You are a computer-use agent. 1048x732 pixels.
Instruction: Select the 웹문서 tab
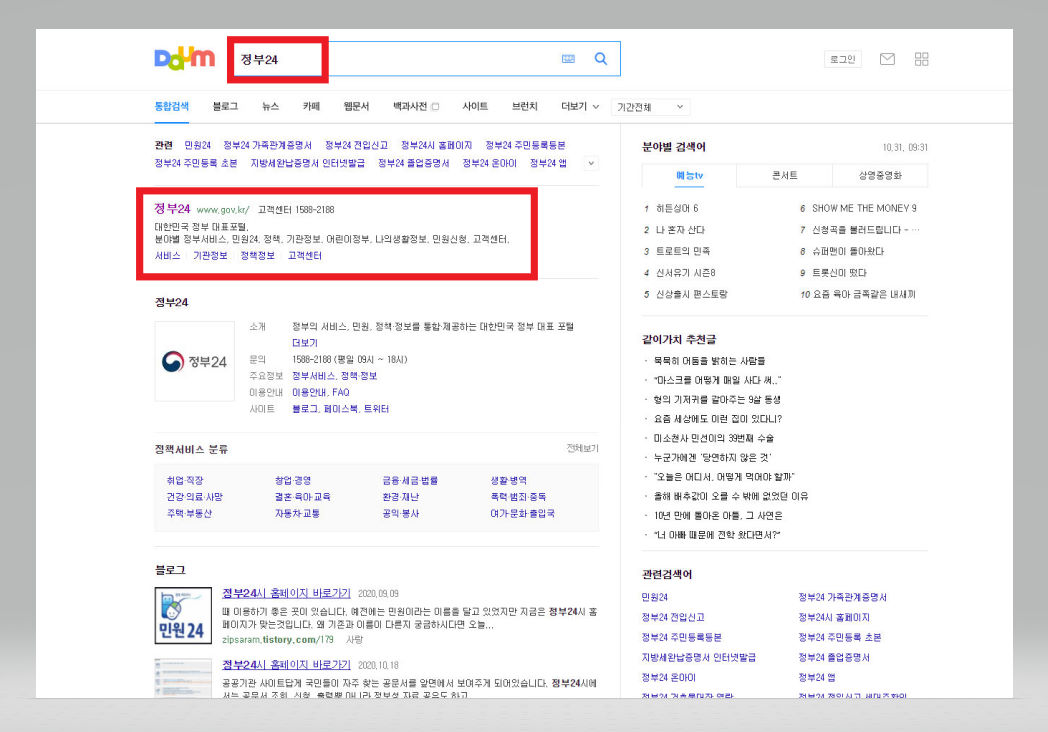coord(356,106)
